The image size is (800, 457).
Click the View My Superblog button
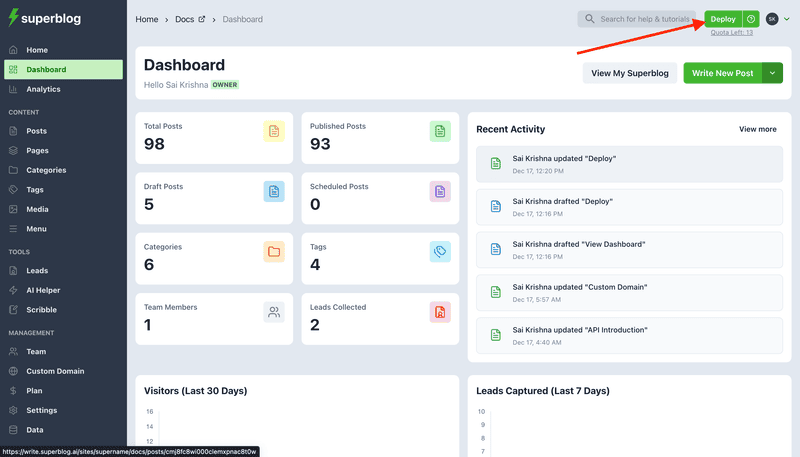(629, 73)
